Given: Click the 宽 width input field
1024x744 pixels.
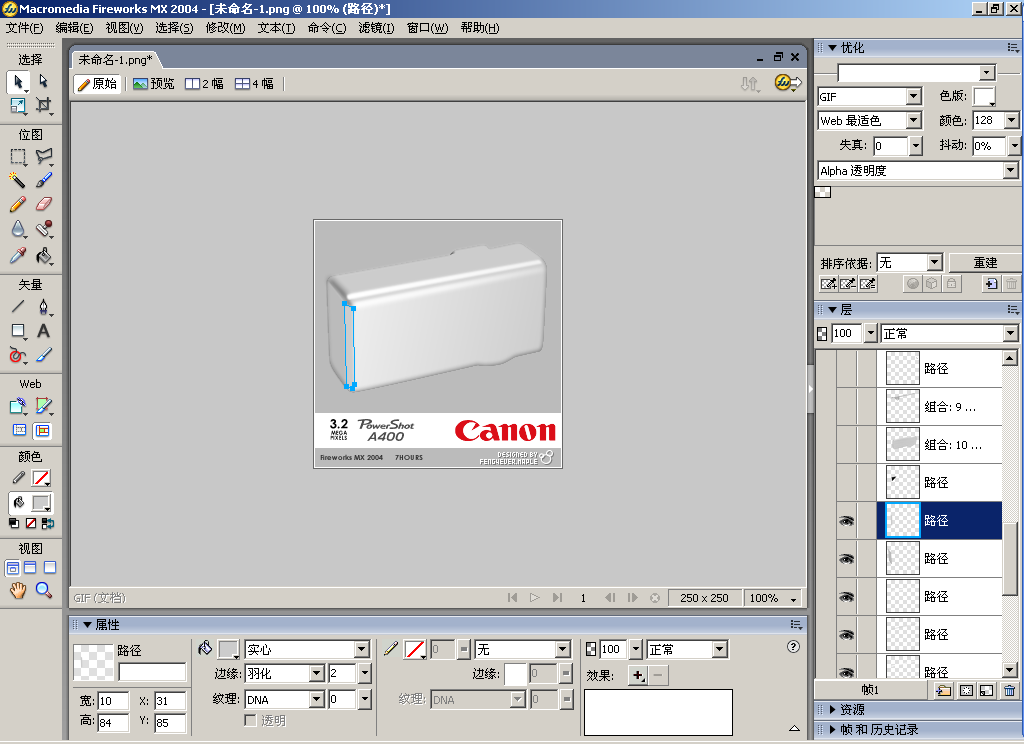Looking at the screenshot, I should coord(114,701).
